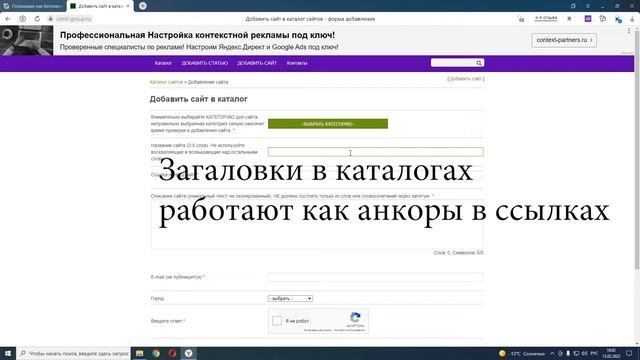640x360 pixels.
Task: Click the E-mail input field
Action: pyautogui.click(x=376, y=277)
